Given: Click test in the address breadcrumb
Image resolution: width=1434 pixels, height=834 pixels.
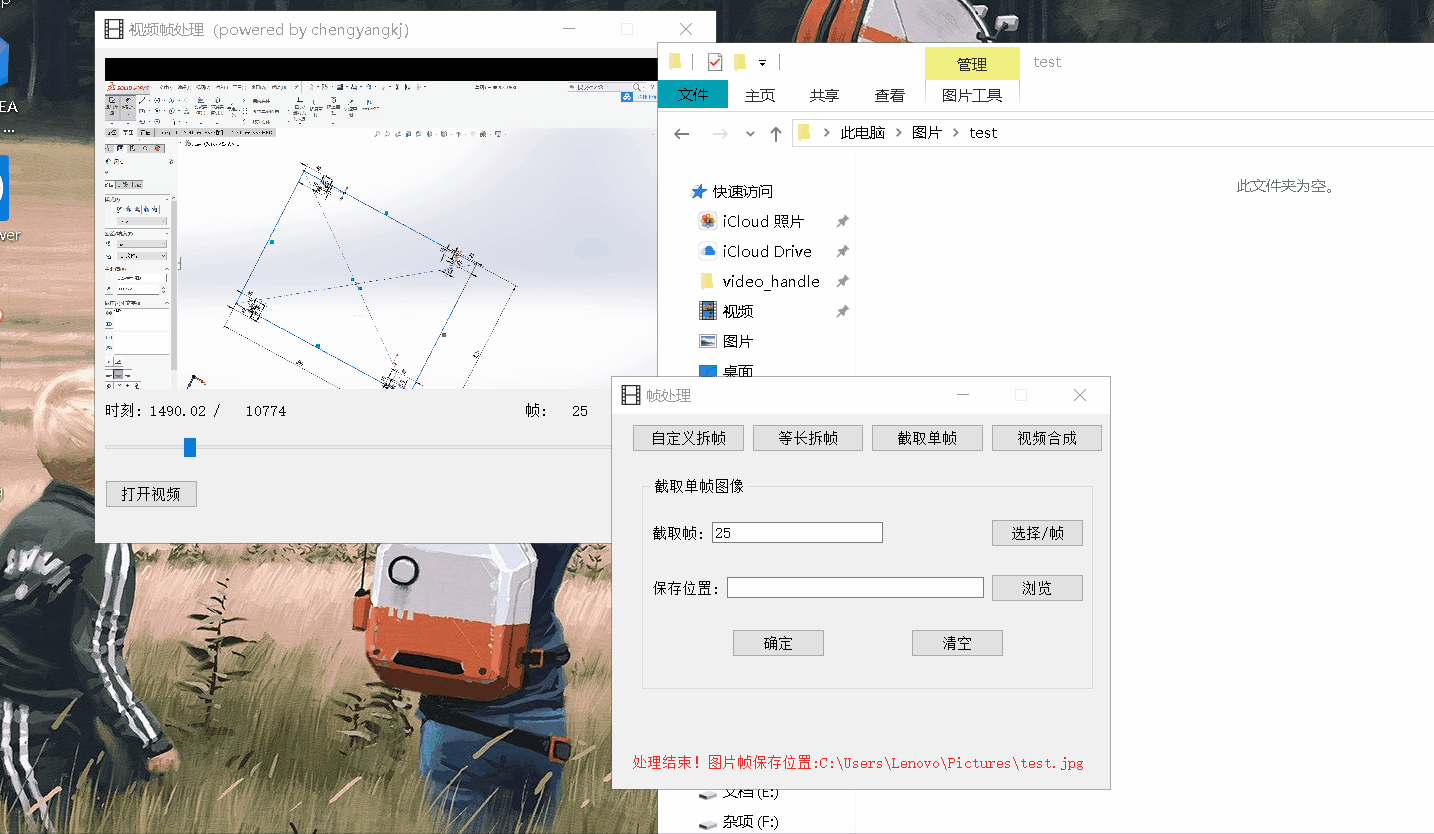Looking at the screenshot, I should coord(983,133).
